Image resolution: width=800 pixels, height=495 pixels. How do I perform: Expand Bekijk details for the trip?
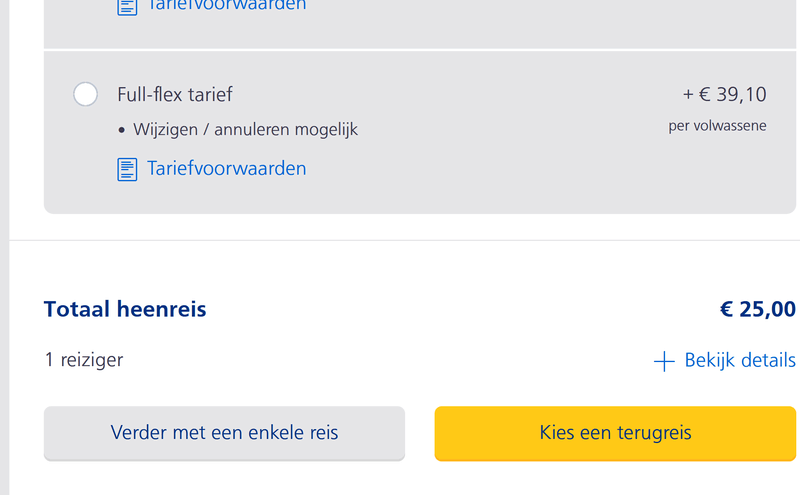[x=740, y=360]
